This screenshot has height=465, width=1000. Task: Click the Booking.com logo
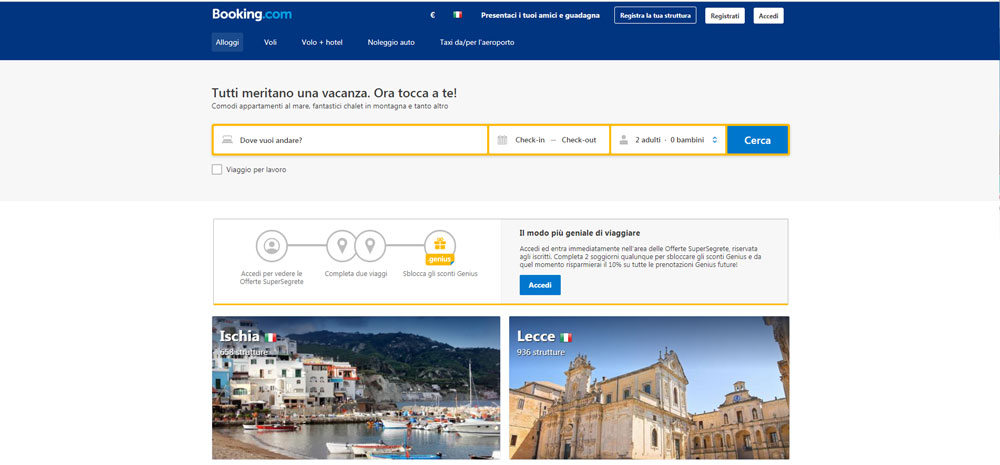tap(251, 15)
